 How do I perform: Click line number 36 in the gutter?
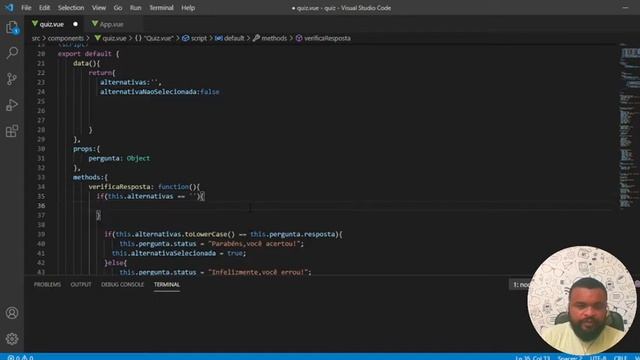tap(41, 206)
